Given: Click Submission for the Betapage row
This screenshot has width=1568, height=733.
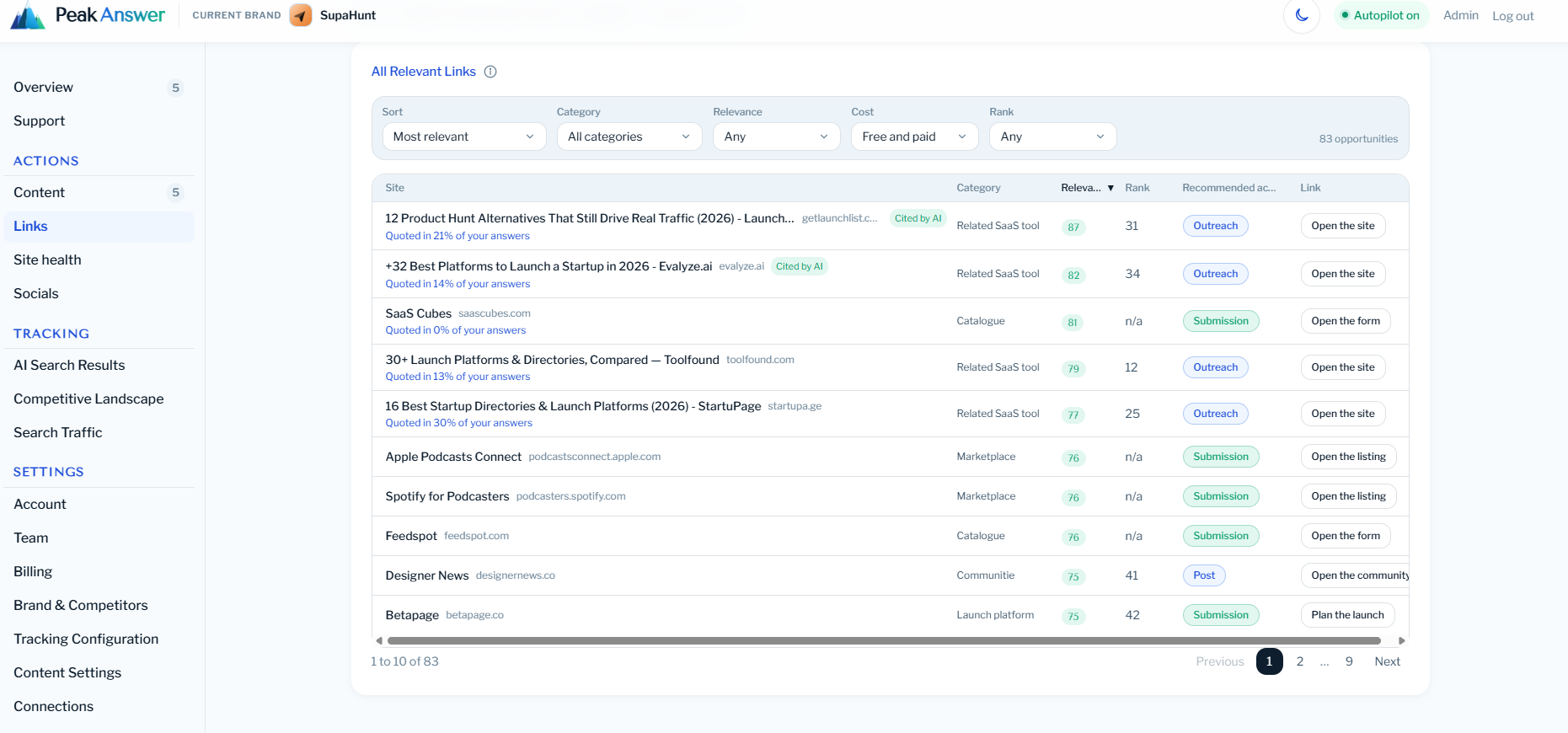Looking at the screenshot, I should (x=1221, y=615).
